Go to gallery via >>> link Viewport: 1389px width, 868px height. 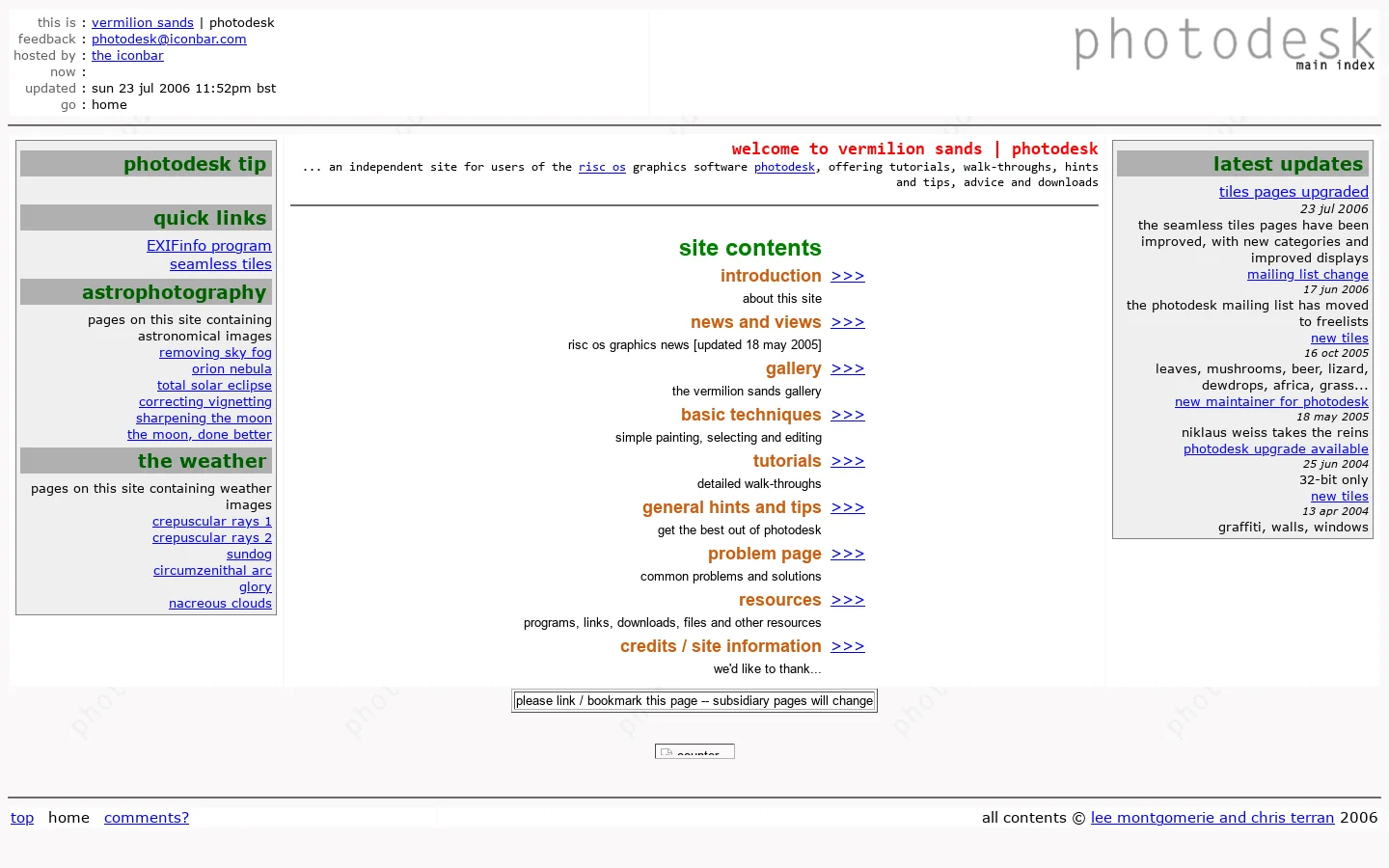[848, 368]
